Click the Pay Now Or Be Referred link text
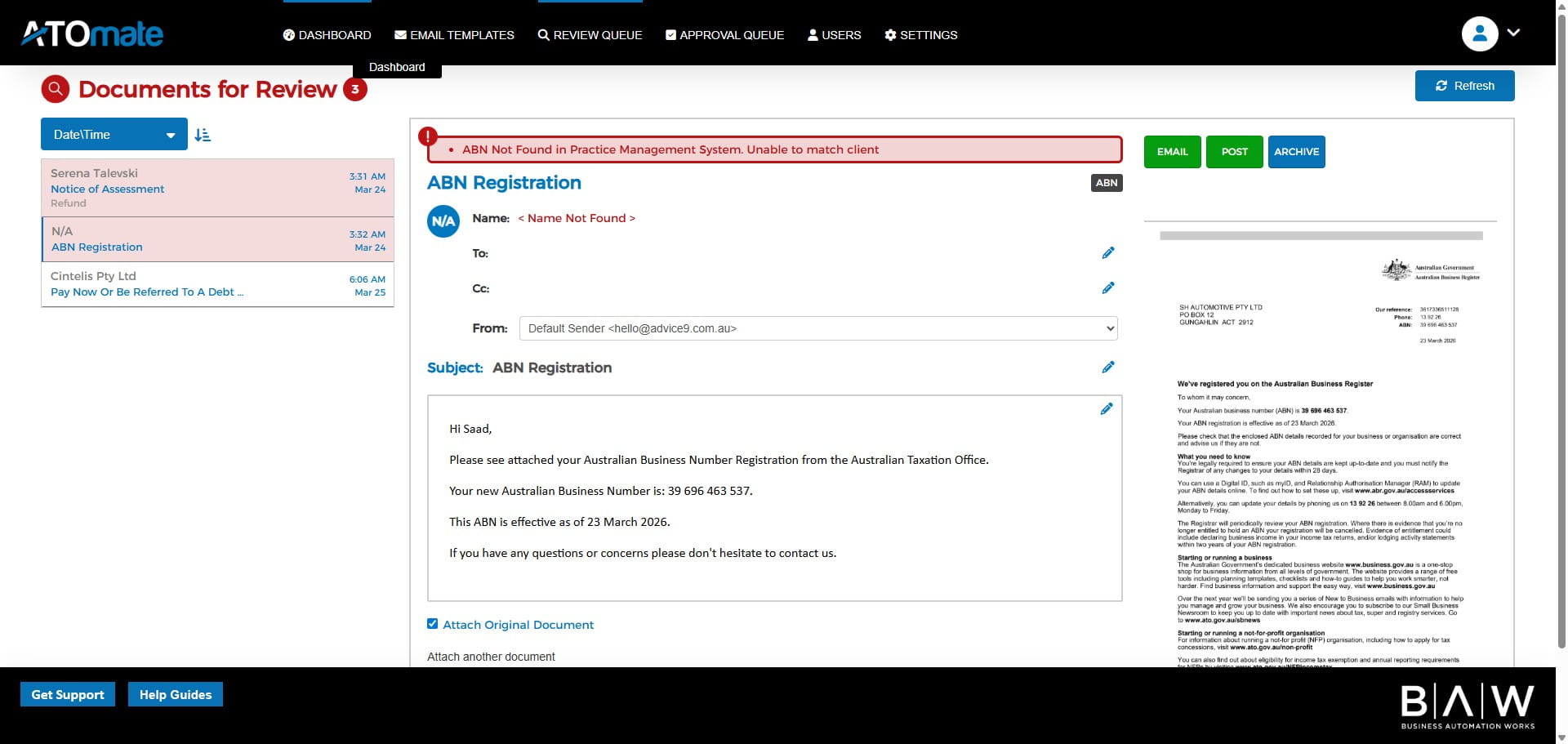1568x744 pixels. click(x=147, y=292)
